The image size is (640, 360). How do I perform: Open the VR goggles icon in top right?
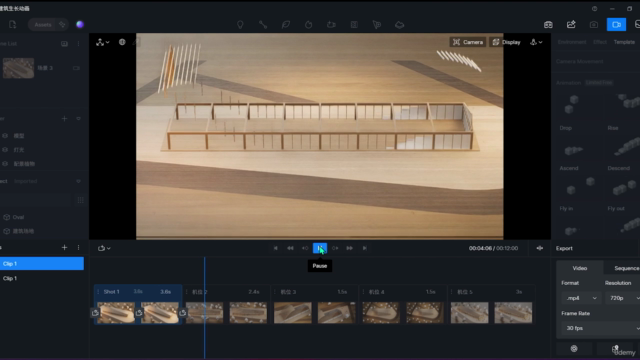tap(548, 24)
